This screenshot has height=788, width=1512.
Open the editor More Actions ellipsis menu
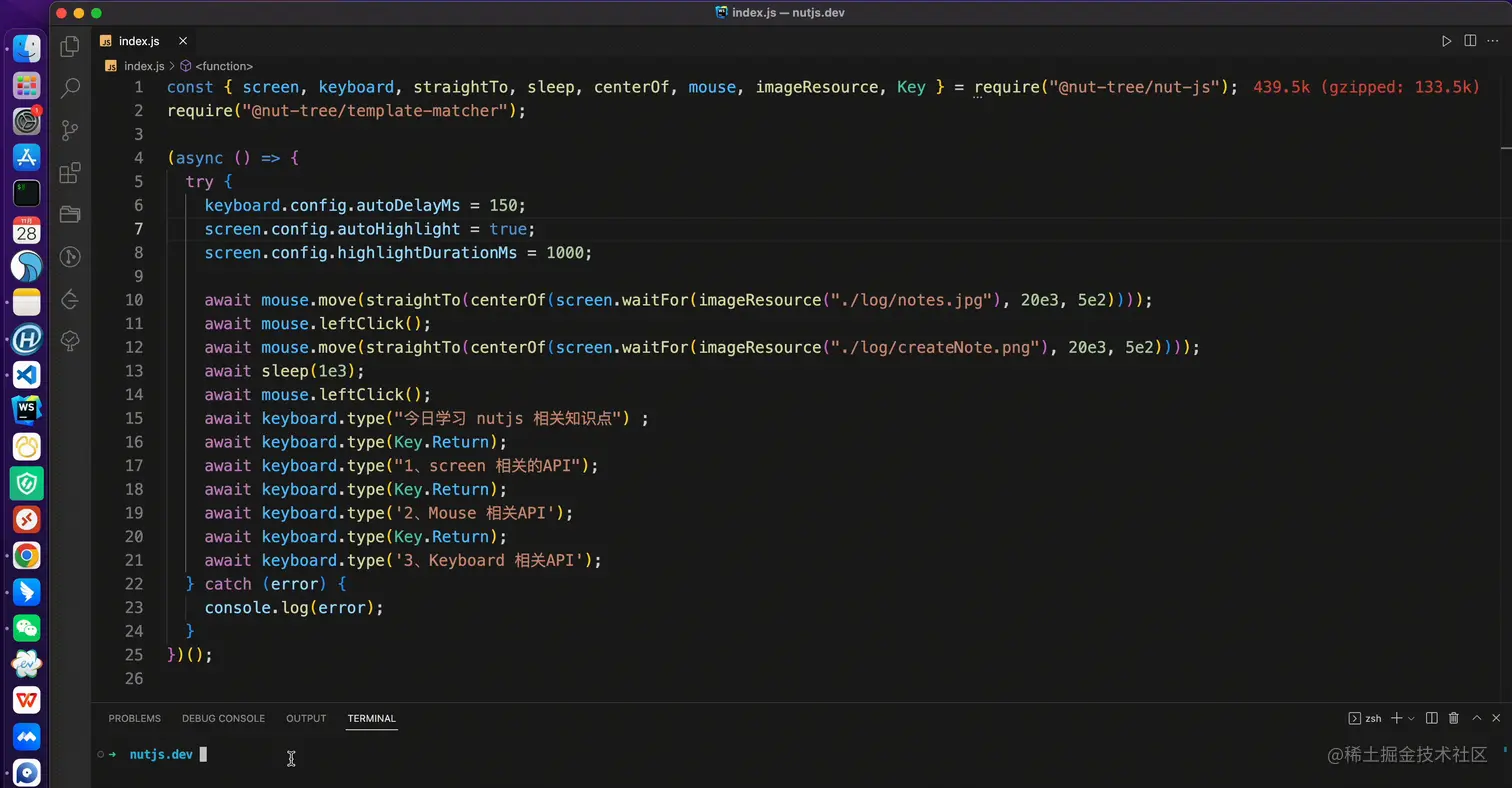click(x=1494, y=41)
